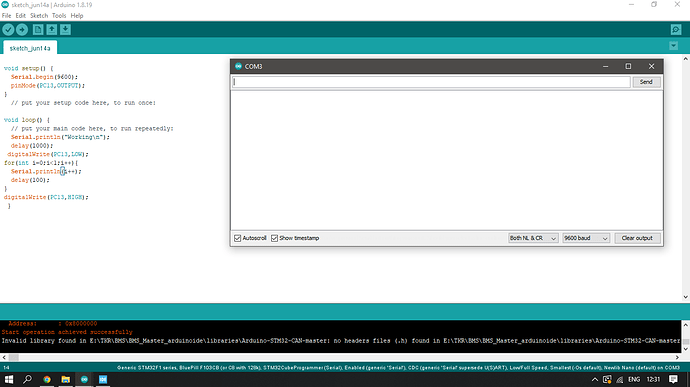
Task: Click the pinMode(PC13,OUTPUT) code line
Action: click(x=48, y=85)
